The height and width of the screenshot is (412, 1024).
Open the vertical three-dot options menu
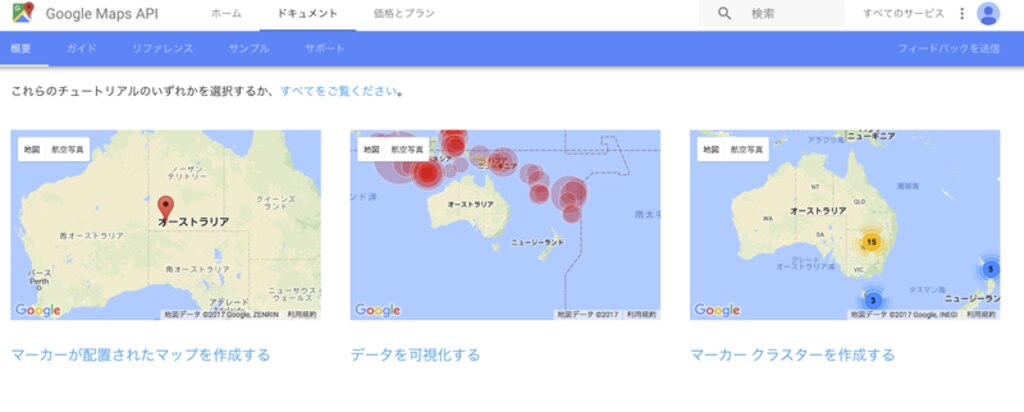[x=962, y=14]
